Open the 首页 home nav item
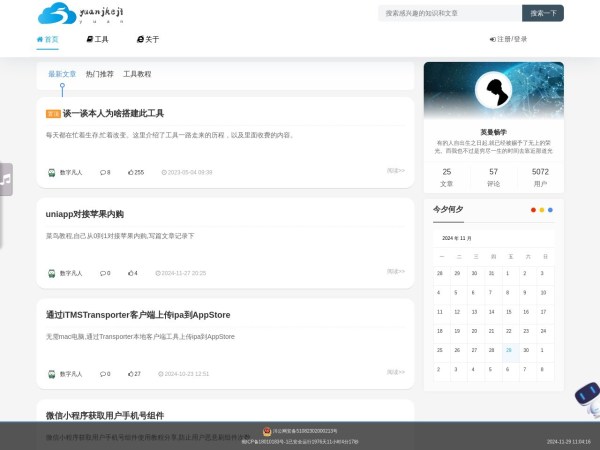Screen dimensions: 600x450 point(48,40)
